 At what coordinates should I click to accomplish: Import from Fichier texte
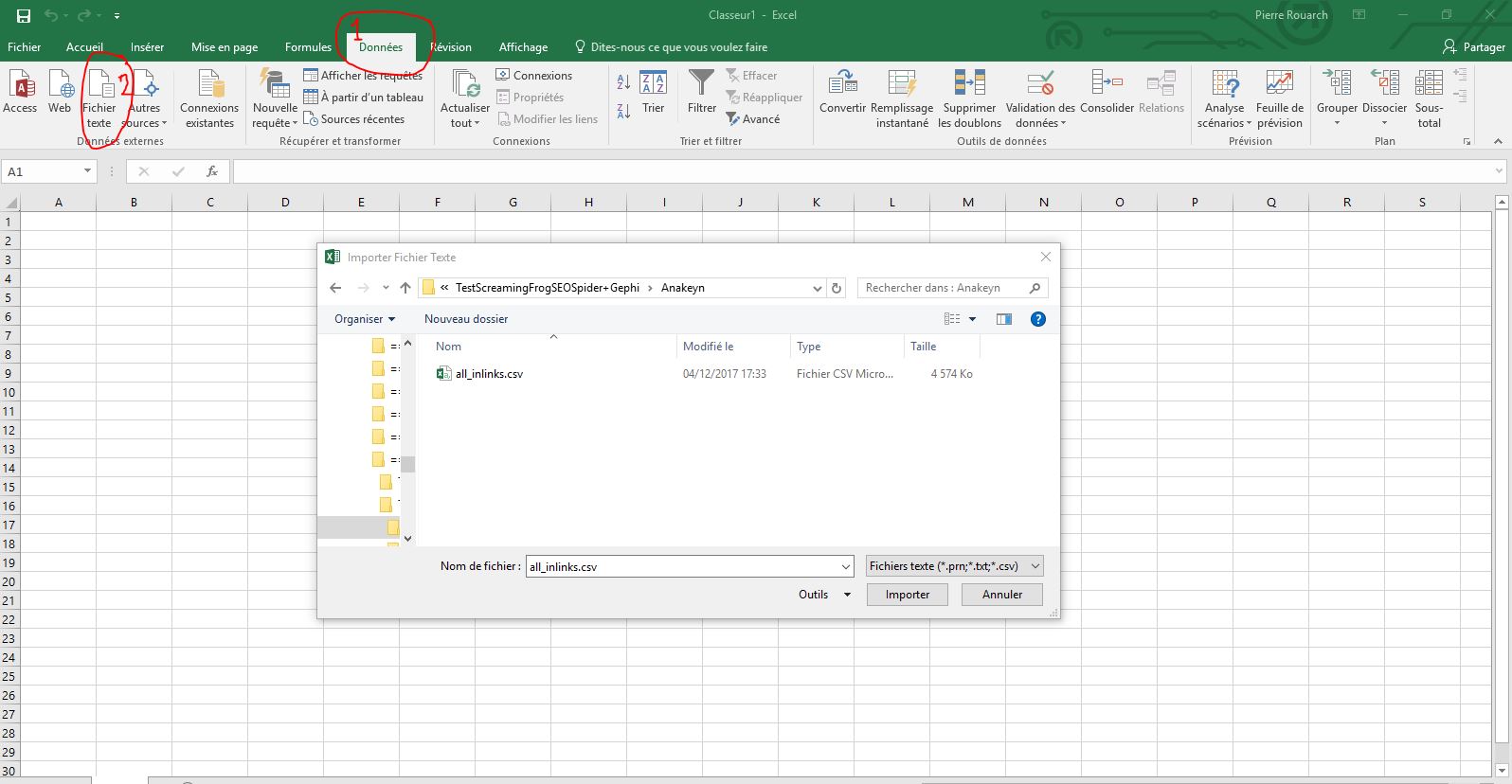click(x=99, y=99)
